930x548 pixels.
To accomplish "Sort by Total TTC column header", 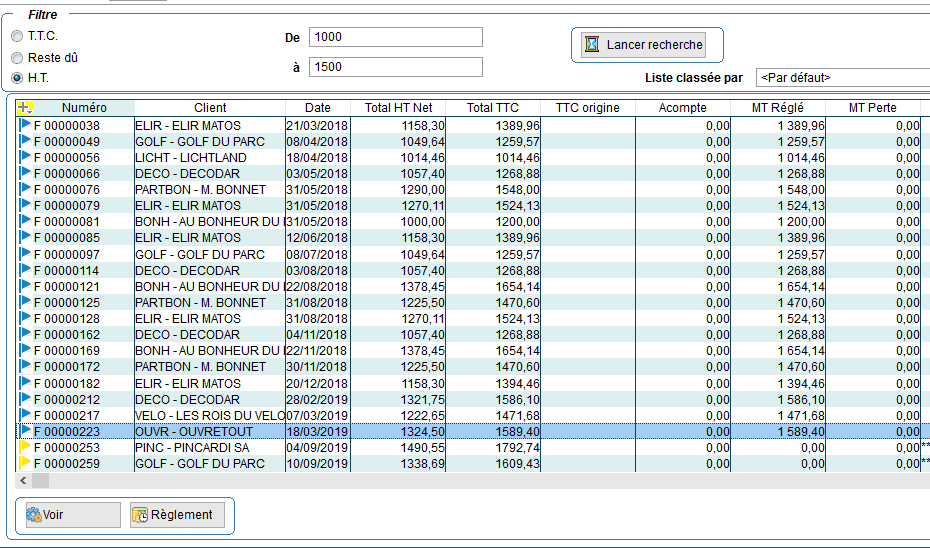I will pyautogui.click(x=493, y=108).
